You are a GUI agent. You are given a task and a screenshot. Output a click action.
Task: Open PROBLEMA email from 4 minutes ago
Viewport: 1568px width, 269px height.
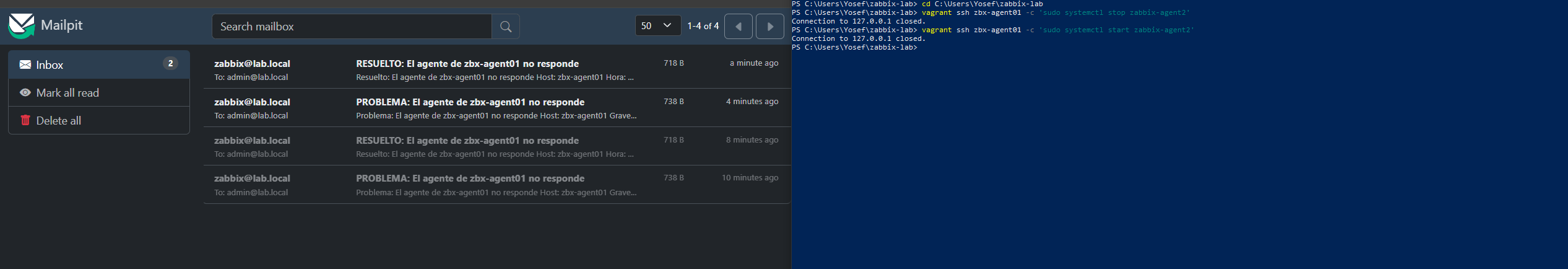[497, 108]
